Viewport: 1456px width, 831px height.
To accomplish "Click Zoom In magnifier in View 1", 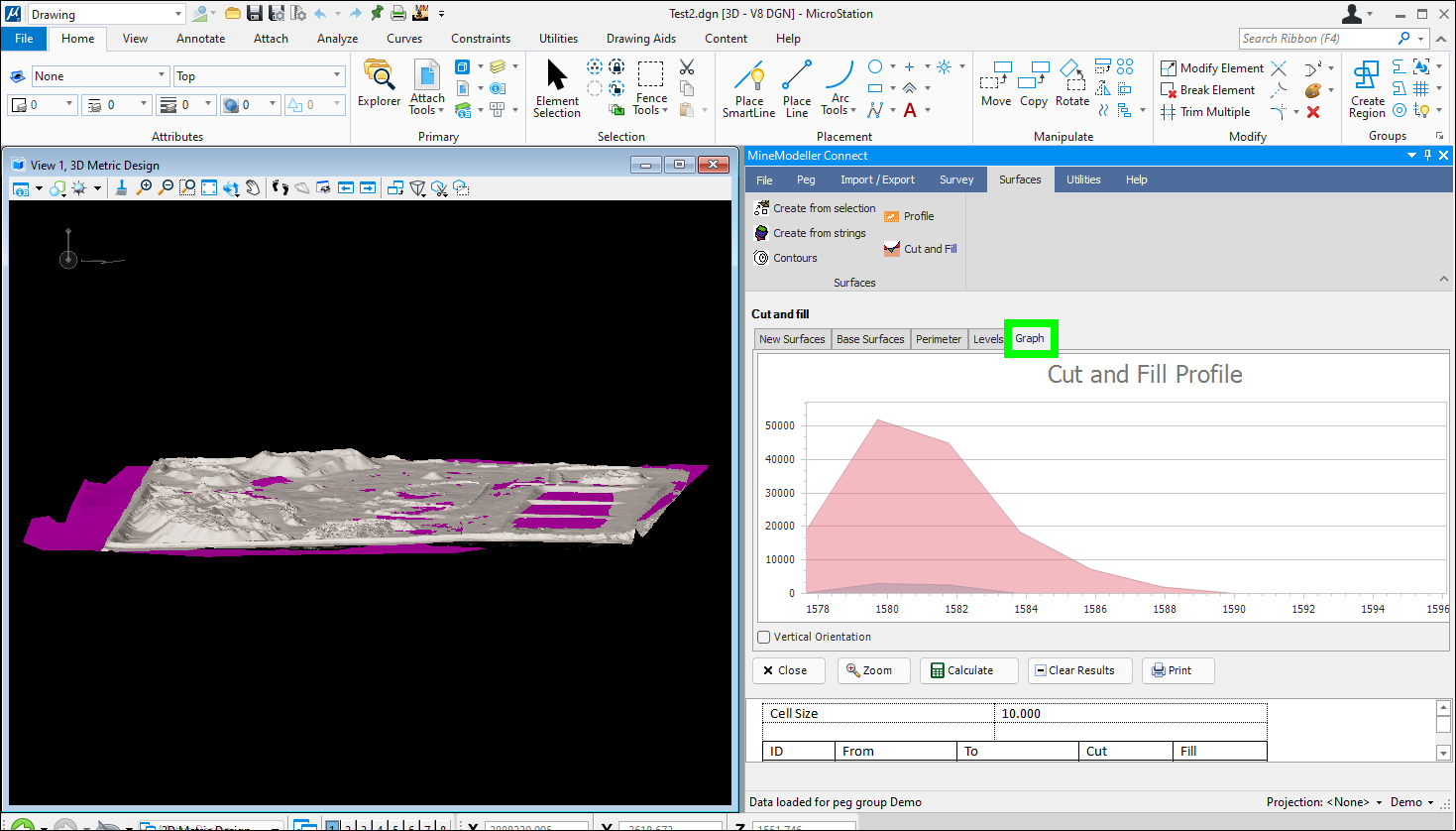I will 145,188.
